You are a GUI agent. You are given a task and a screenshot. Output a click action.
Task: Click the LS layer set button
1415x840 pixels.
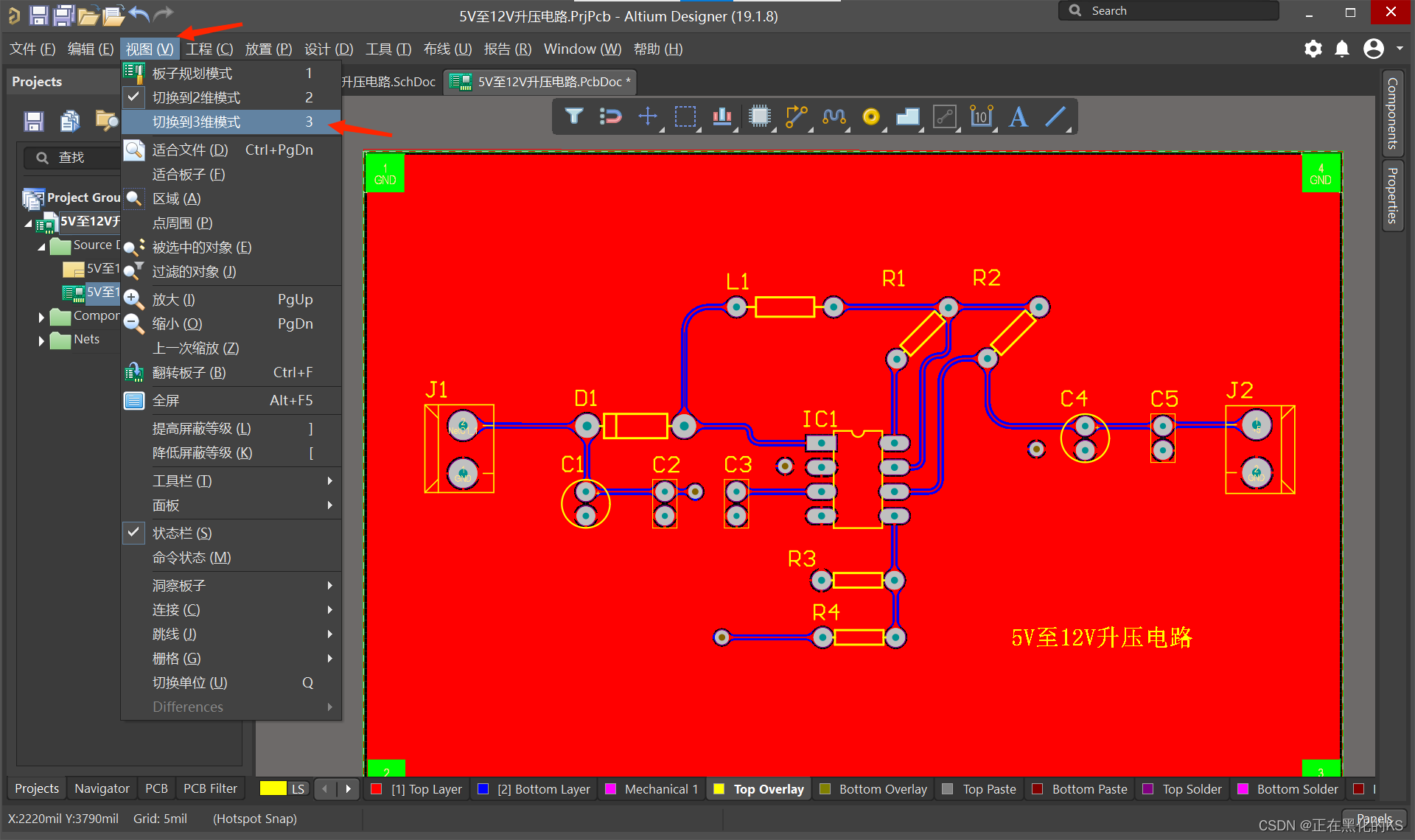(x=298, y=789)
